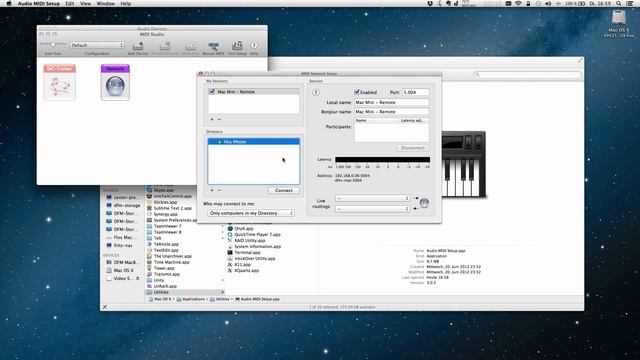640x360 pixels.
Task: Click Audio MIDI Setup.app in Finder path bar
Action: tap(257, 299)
